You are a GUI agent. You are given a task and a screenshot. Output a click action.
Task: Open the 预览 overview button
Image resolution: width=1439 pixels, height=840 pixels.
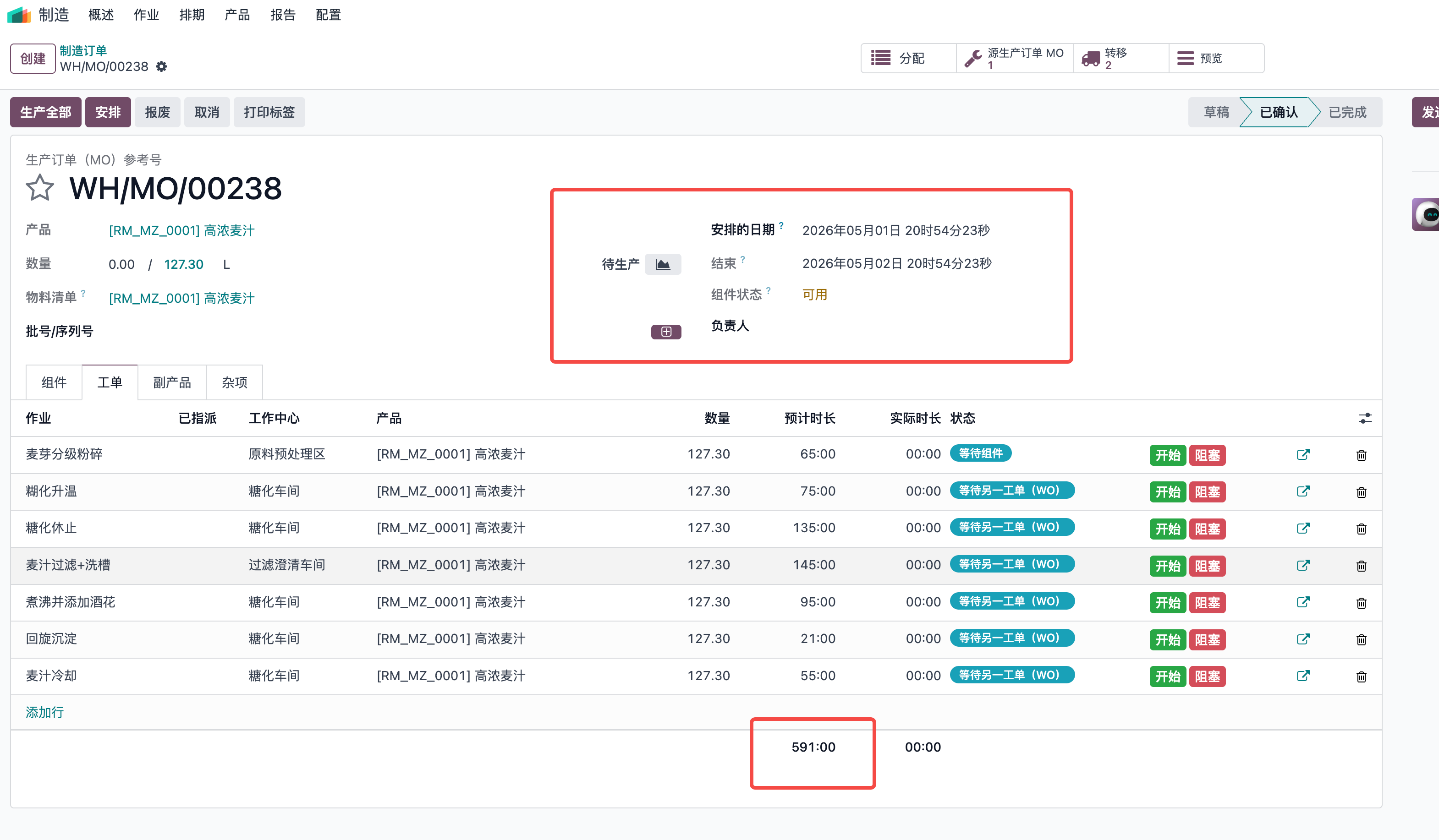point(1216,58)
